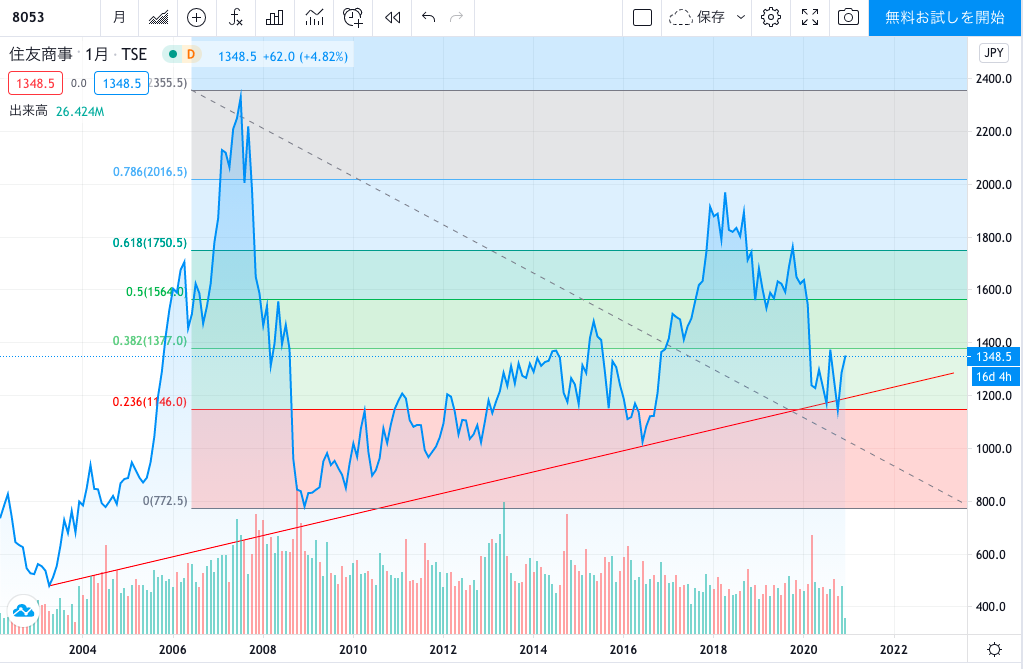This screenshot has width=1023, height=669.
Task: Select Fibonacci level 0.618(1750.5) label
Action: (150, 243)
